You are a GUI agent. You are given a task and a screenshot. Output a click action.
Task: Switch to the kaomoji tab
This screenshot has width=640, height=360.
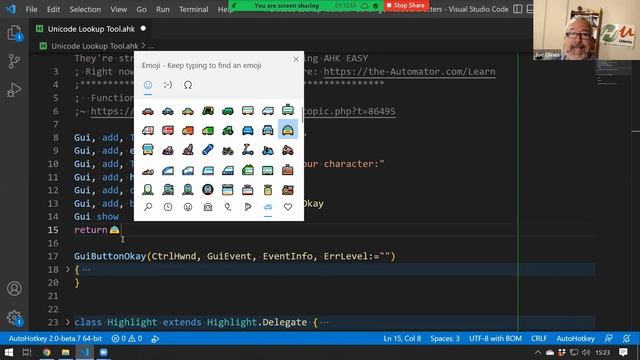pyautogui.click(x=168, y=85)
